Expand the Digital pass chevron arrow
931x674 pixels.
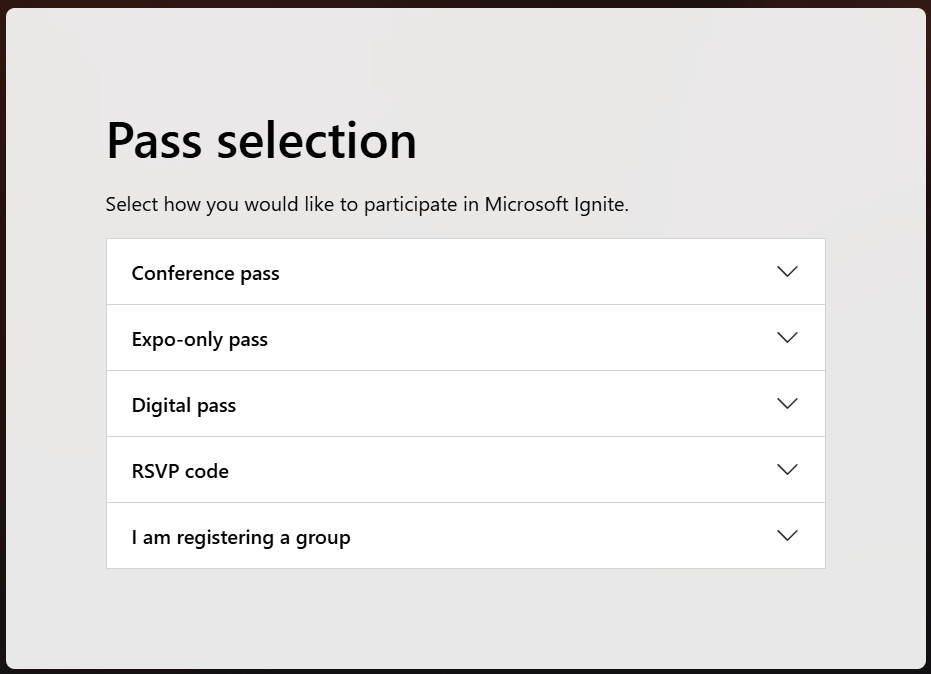click(x=787, y=404)
